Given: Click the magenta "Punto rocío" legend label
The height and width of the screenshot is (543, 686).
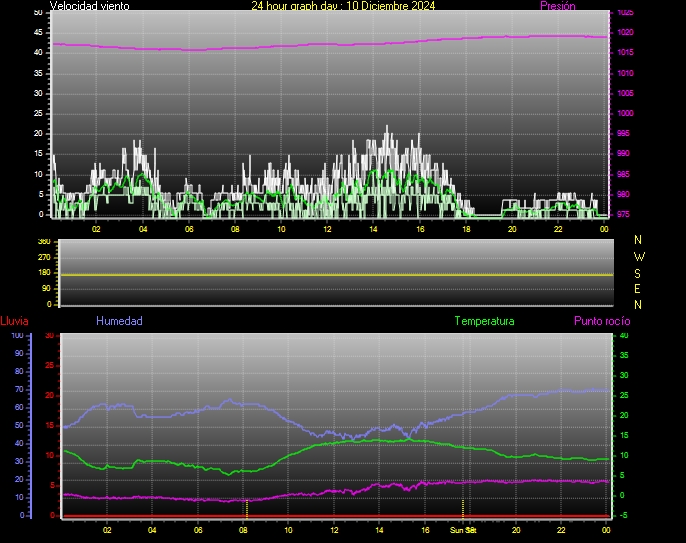Looking at the screenshot, I should click(602, 321).
